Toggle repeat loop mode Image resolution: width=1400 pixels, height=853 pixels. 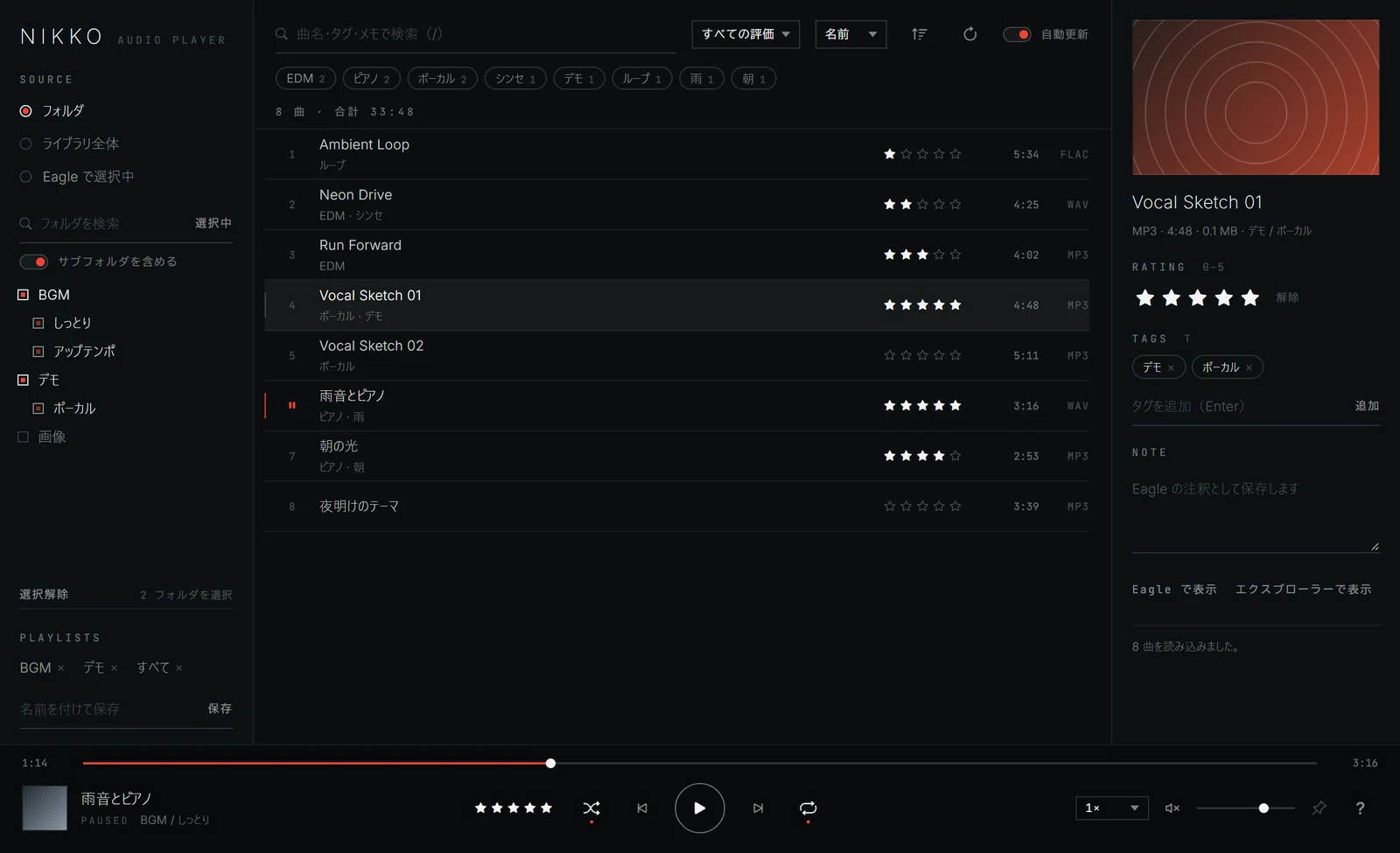pyautogui.click(x=808, y=808)
